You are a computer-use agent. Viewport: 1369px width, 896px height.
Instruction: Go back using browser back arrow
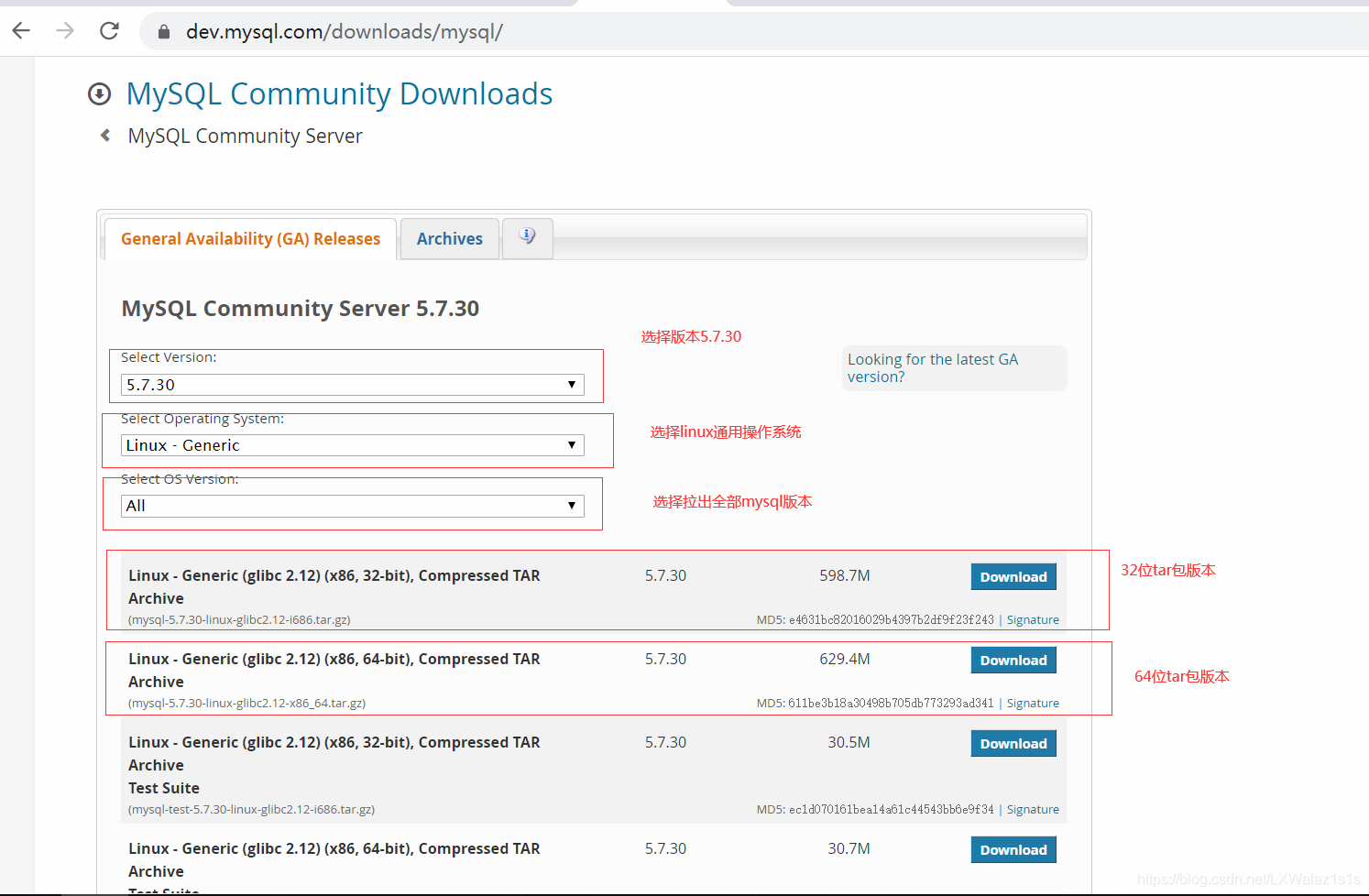[x=21, y=31]
